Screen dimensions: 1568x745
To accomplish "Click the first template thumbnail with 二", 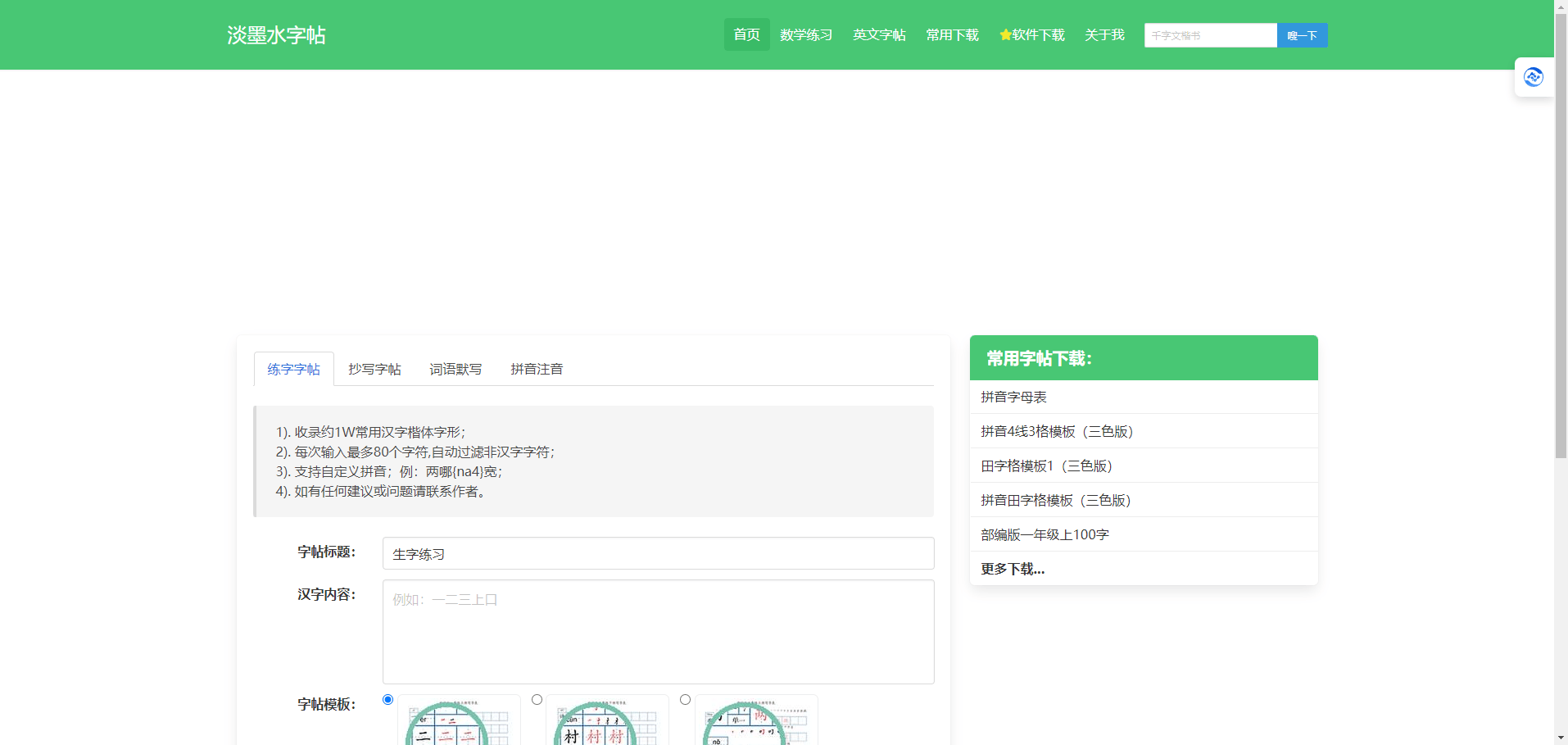I will coord(459,721).
